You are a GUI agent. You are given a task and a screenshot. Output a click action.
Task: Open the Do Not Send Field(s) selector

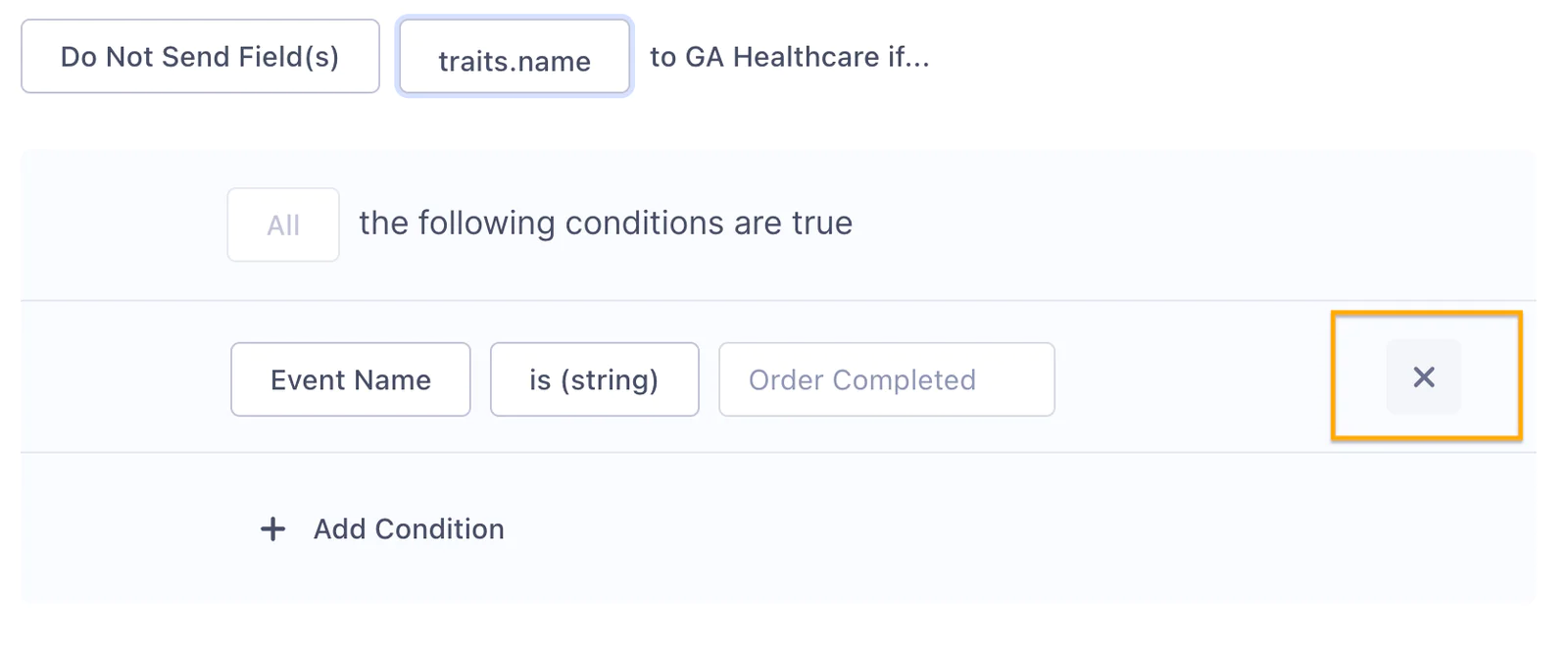(200, 56)
